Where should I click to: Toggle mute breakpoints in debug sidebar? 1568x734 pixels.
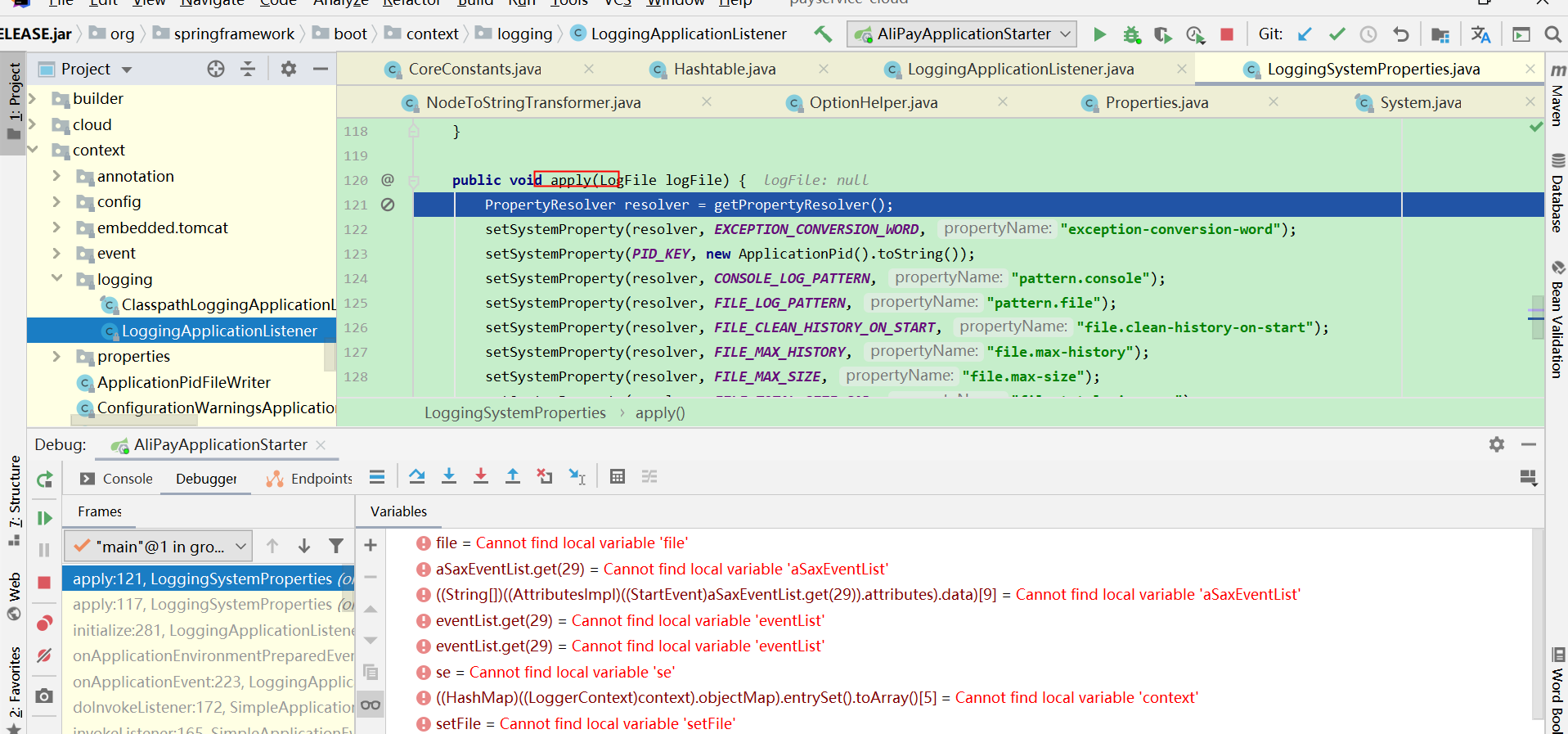45,655
